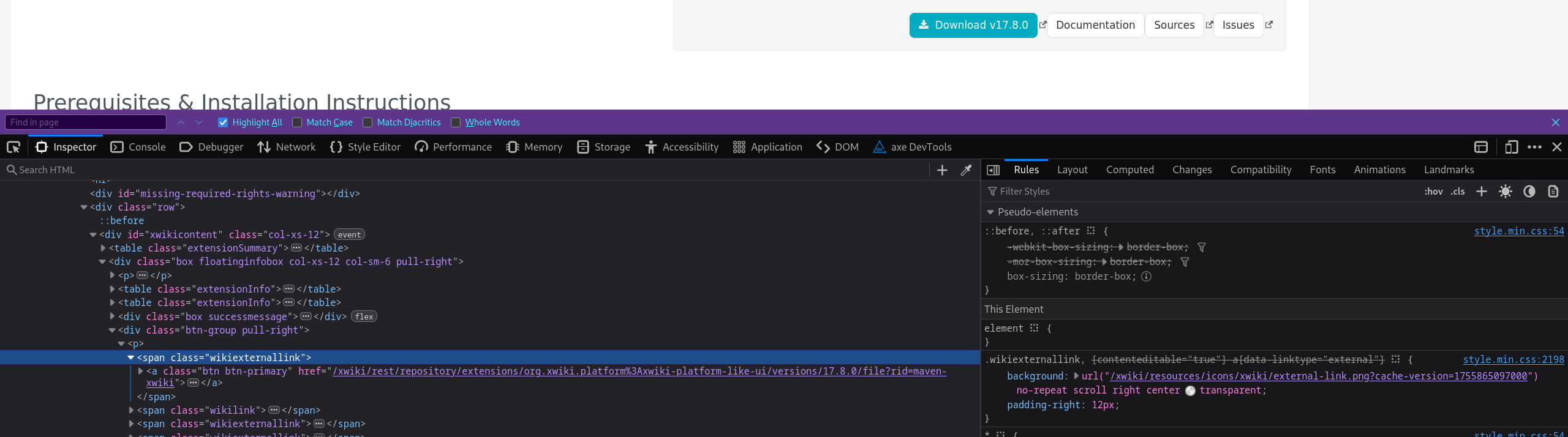Toggle the three-pane inspector sidebar icon

993,170
